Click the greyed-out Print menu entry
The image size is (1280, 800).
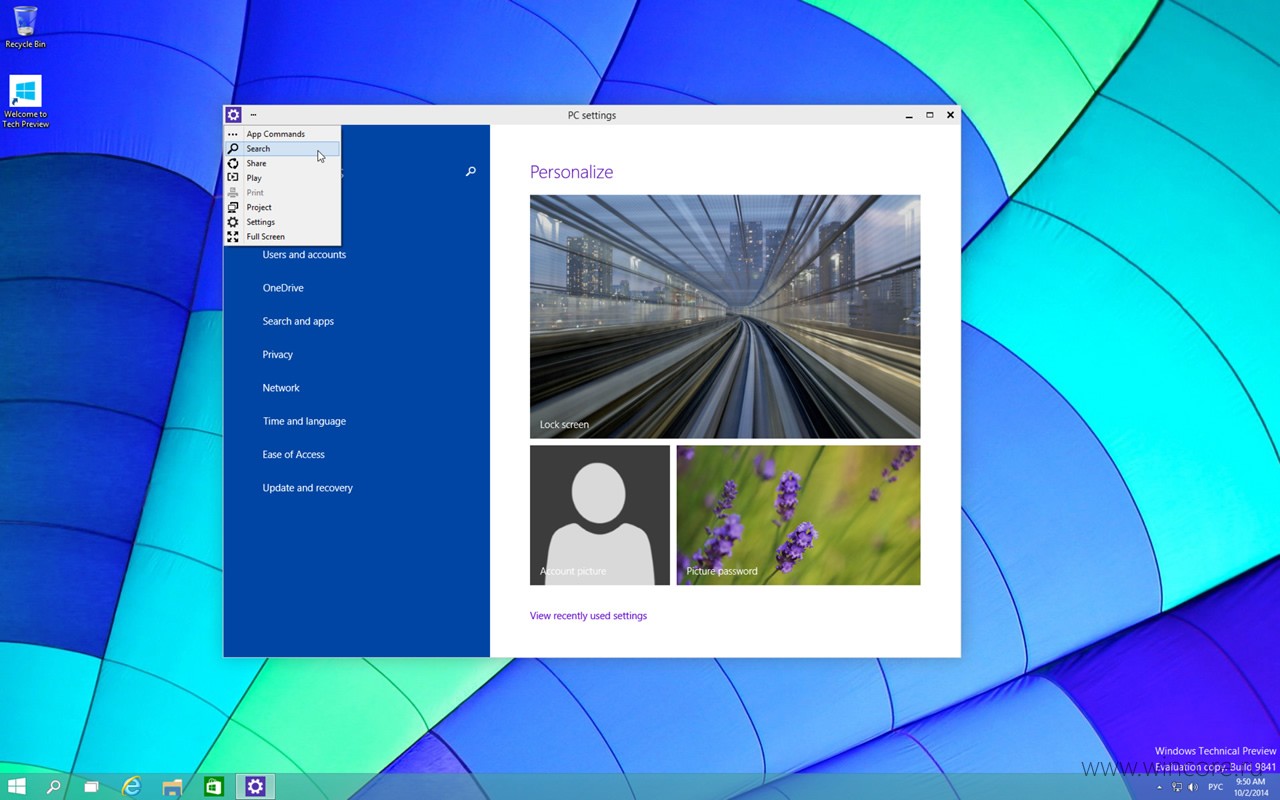pyautogui.click(x=282, y=192)
